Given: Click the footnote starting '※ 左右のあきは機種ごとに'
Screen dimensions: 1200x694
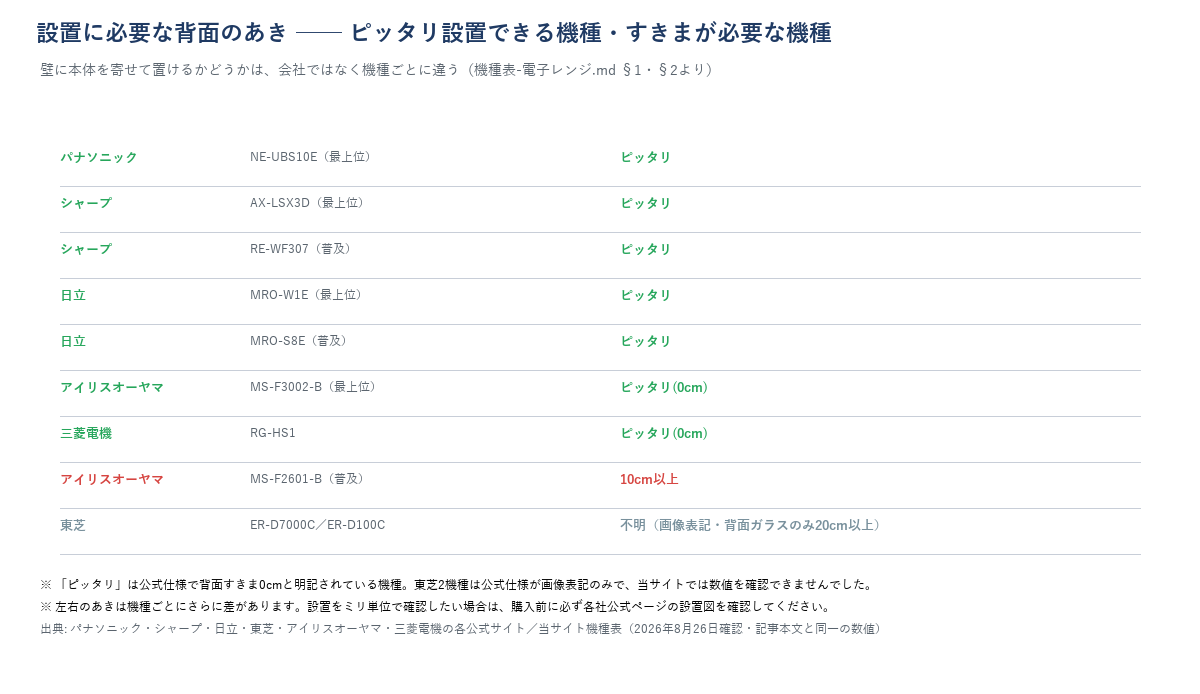Looking at the screenshot, I should pos(436,607).
